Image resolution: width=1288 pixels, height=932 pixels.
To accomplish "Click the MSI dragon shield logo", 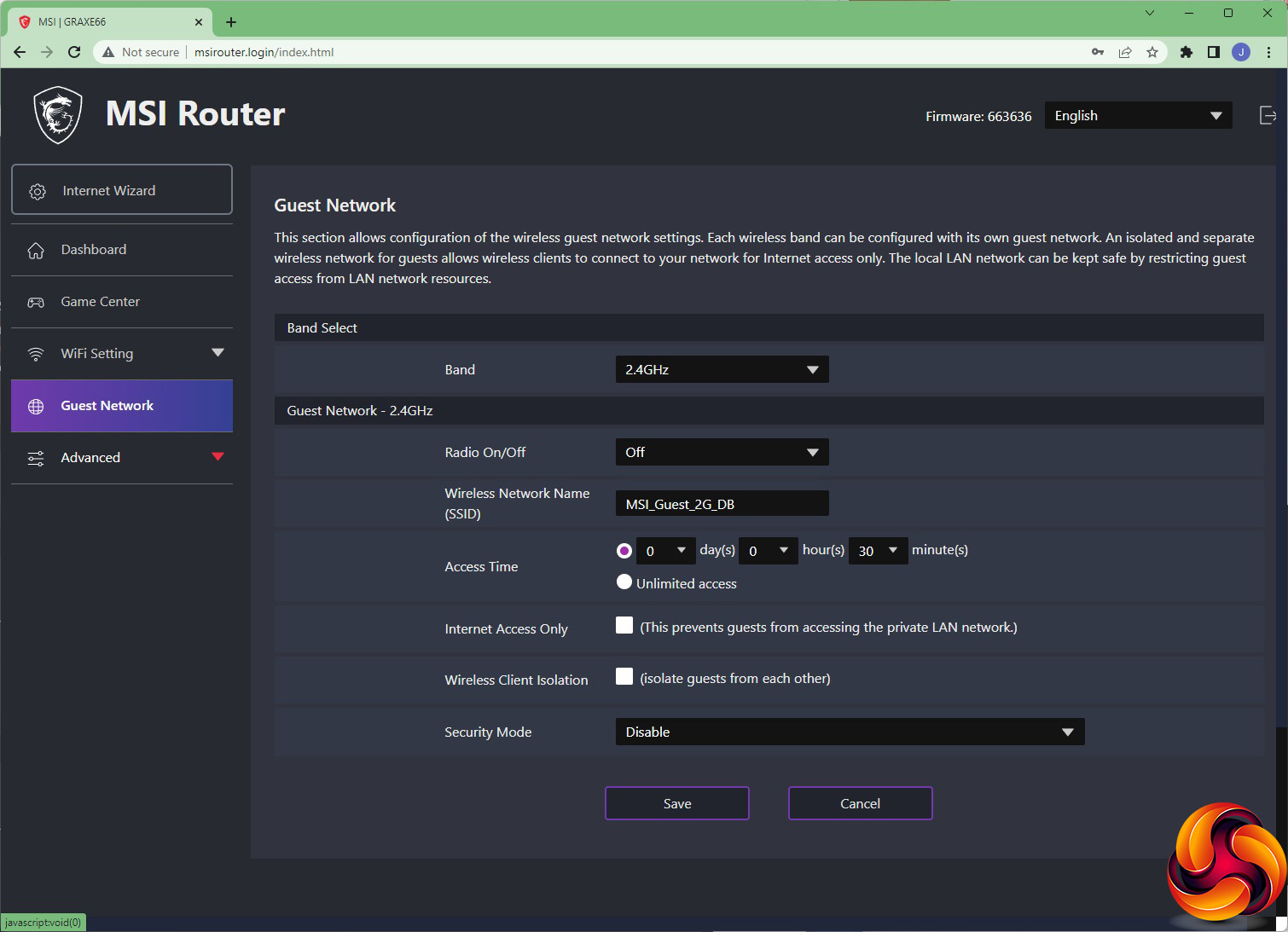I will coord(58,115).
